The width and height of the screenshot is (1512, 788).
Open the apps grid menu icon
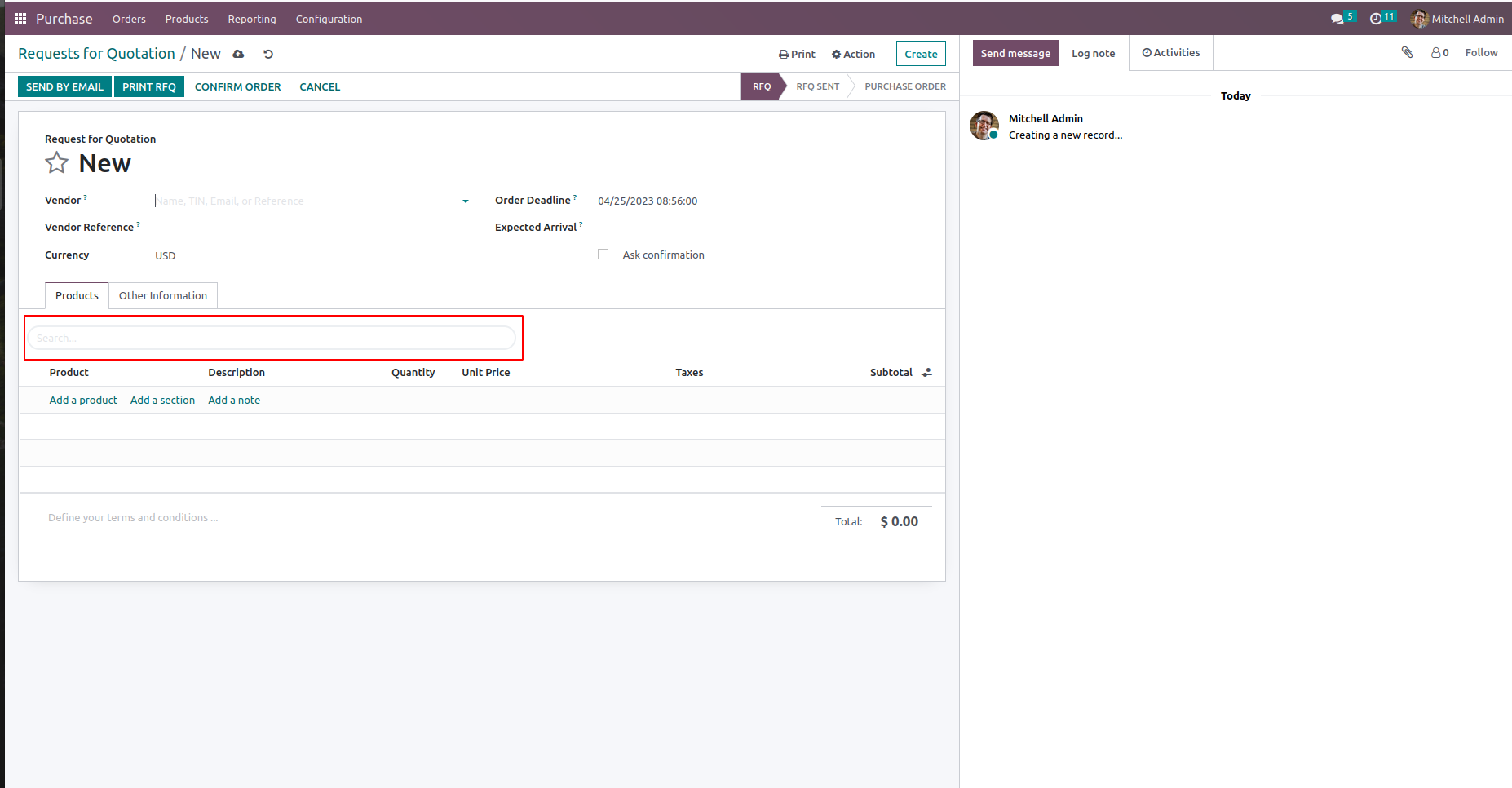[x=20, y=19]
